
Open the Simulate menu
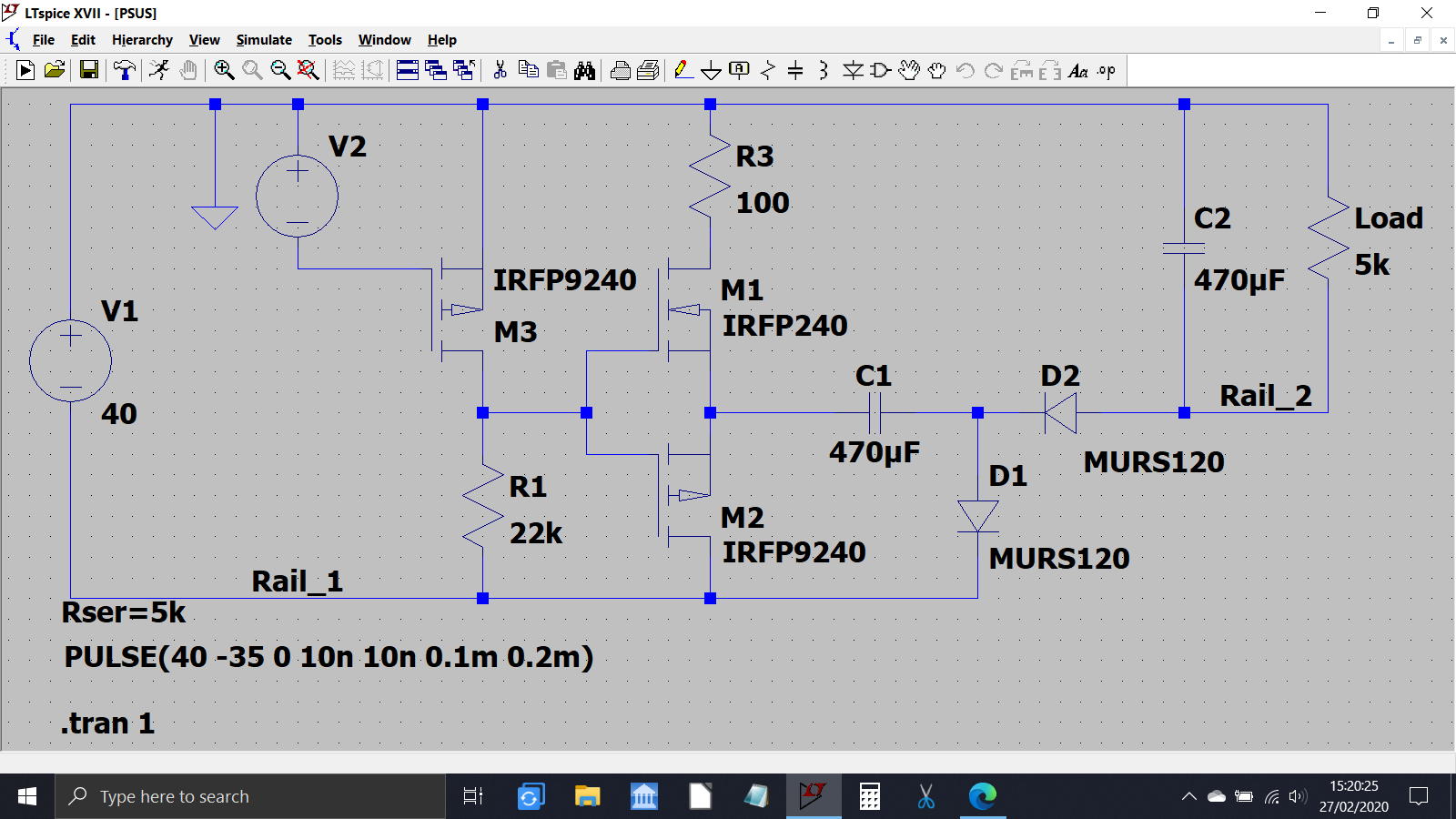[264, 40]
